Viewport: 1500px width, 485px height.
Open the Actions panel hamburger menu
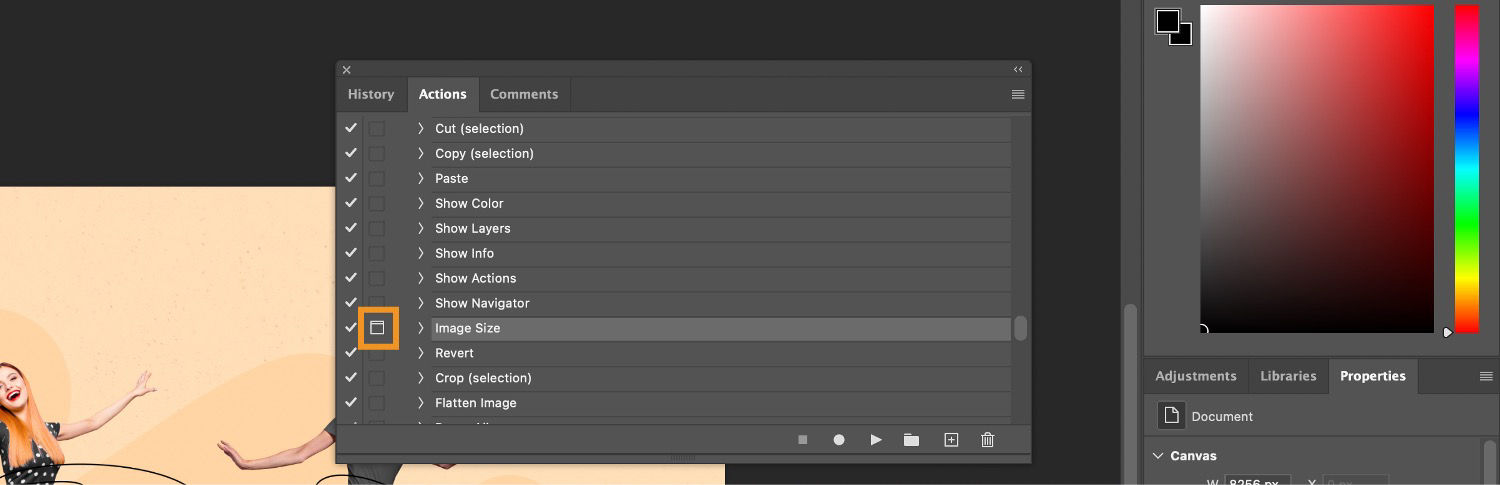[1018, 95]
